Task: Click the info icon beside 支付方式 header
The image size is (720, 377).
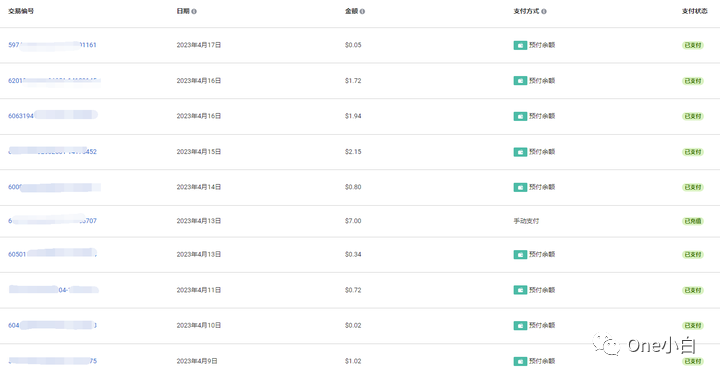Action: [544, 11]
